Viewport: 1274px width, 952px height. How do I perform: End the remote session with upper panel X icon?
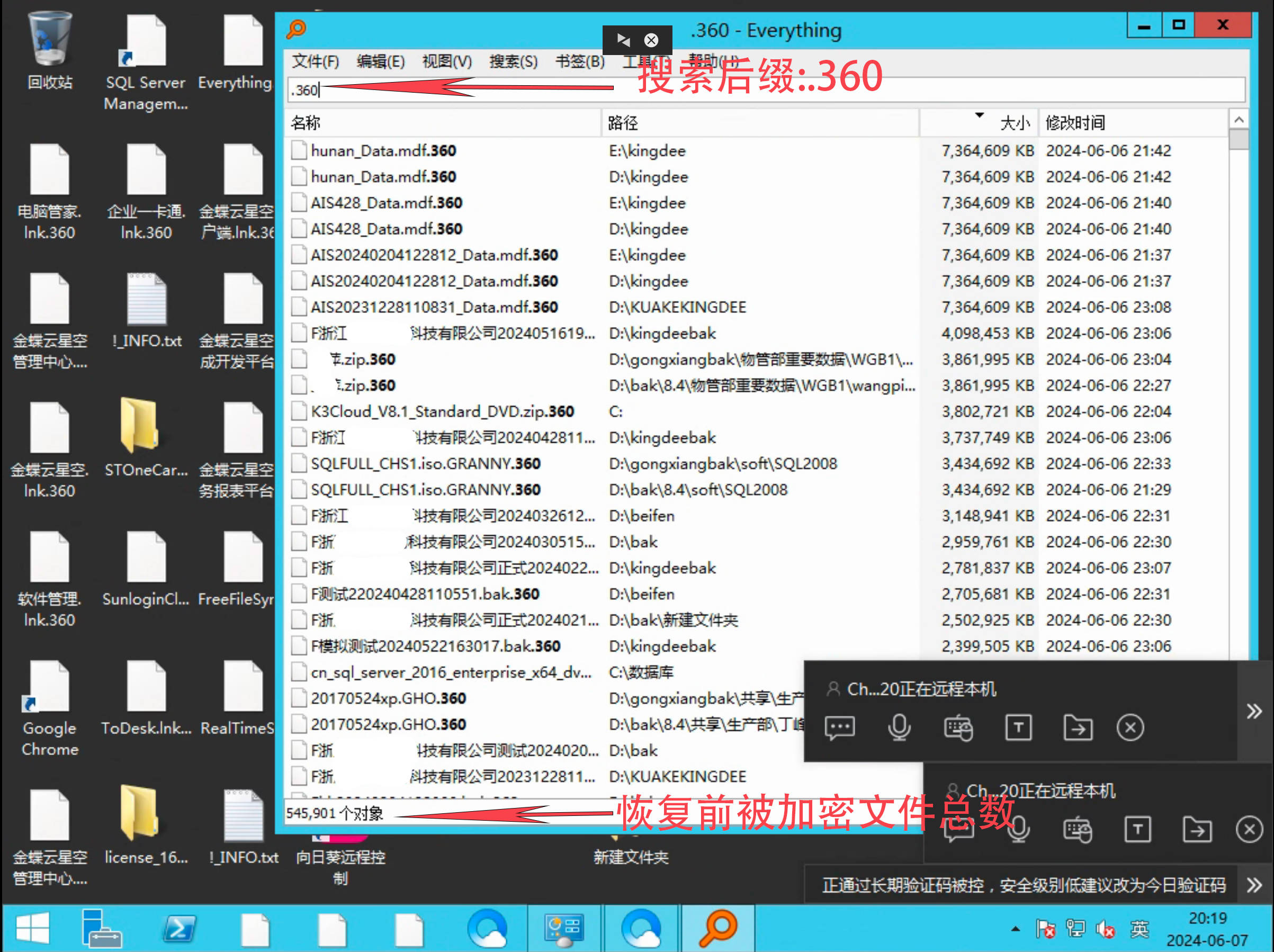1130,728
